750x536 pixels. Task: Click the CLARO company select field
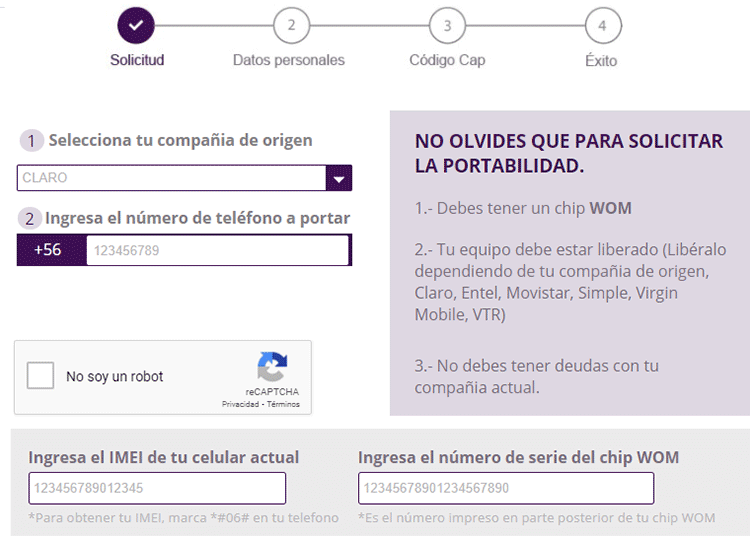[x=184, y=178]
